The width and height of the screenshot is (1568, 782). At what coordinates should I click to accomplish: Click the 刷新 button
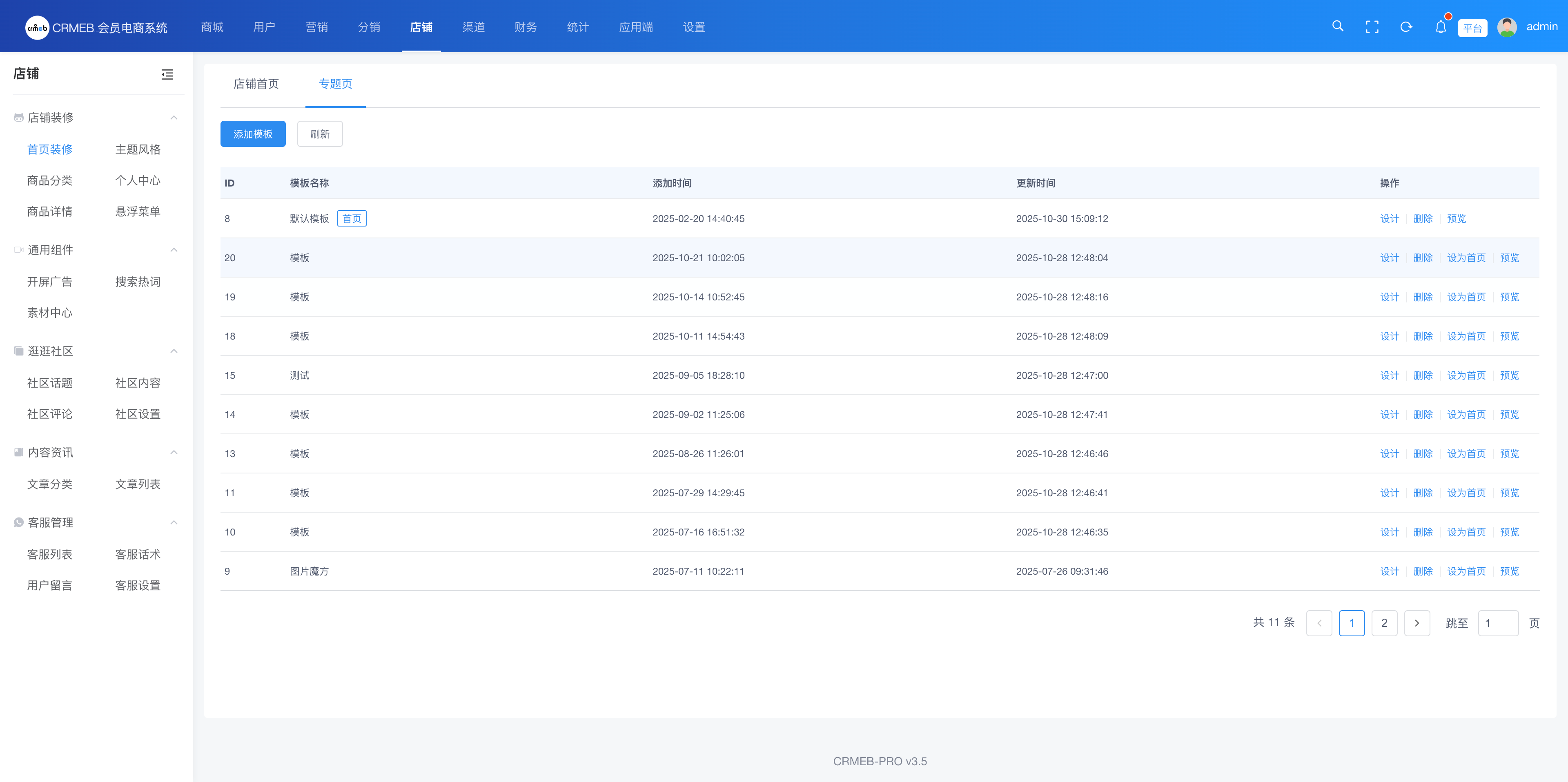pyautogui.click(x=320, y=134)
